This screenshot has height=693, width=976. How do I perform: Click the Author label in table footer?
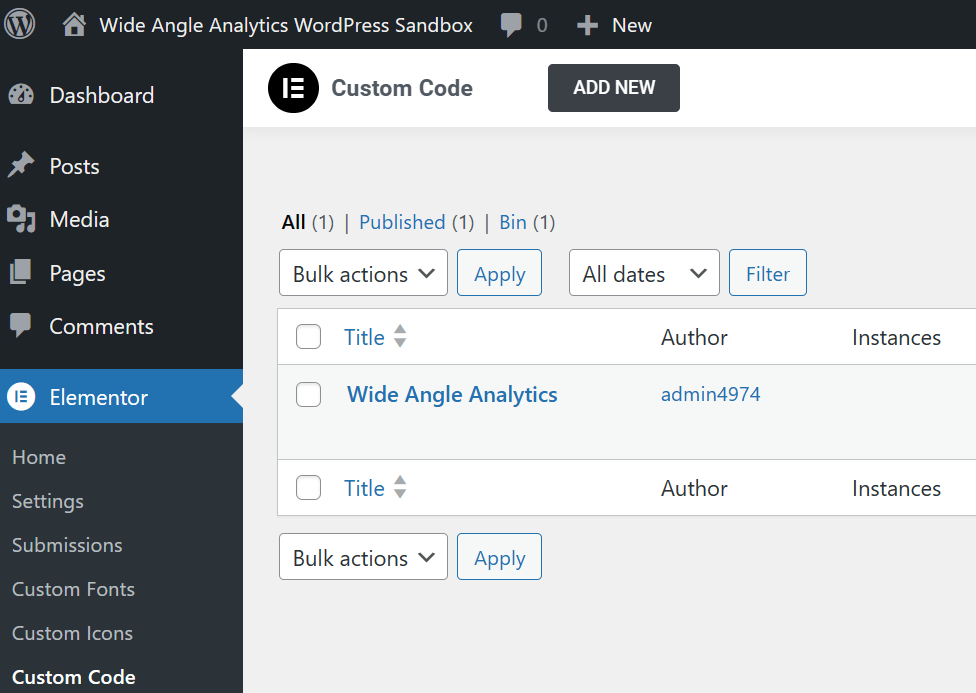694,488
